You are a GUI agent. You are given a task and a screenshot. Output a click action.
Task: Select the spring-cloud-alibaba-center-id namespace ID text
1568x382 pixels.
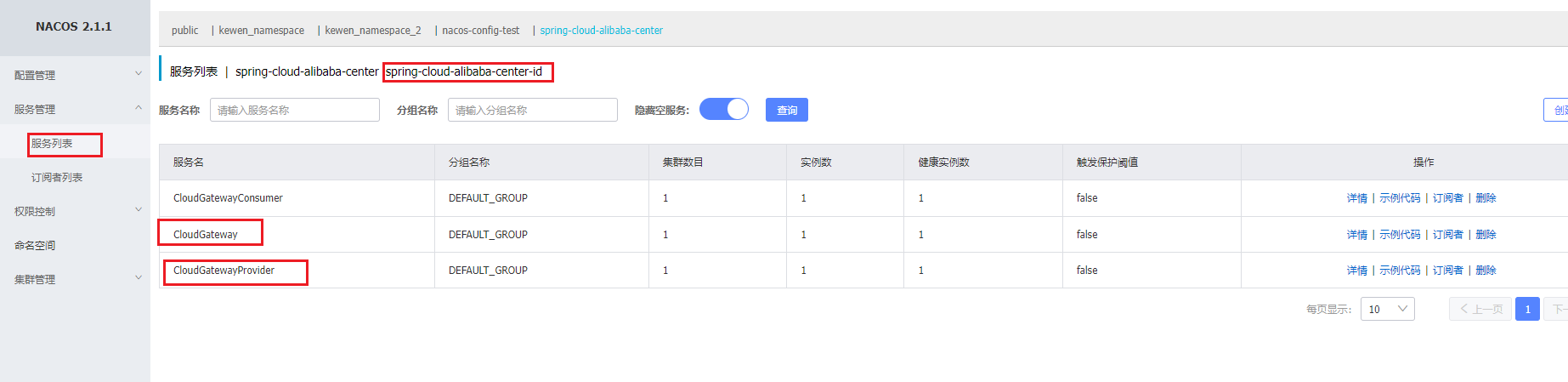click(x=464, y=71)
